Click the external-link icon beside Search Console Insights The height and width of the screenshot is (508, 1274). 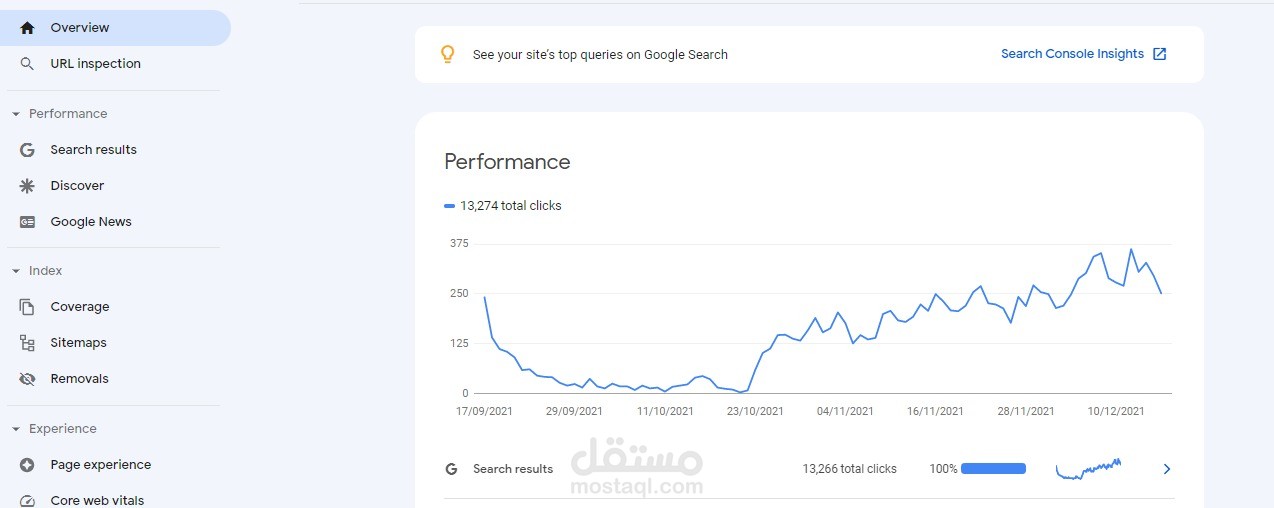tap(1160, 54)
